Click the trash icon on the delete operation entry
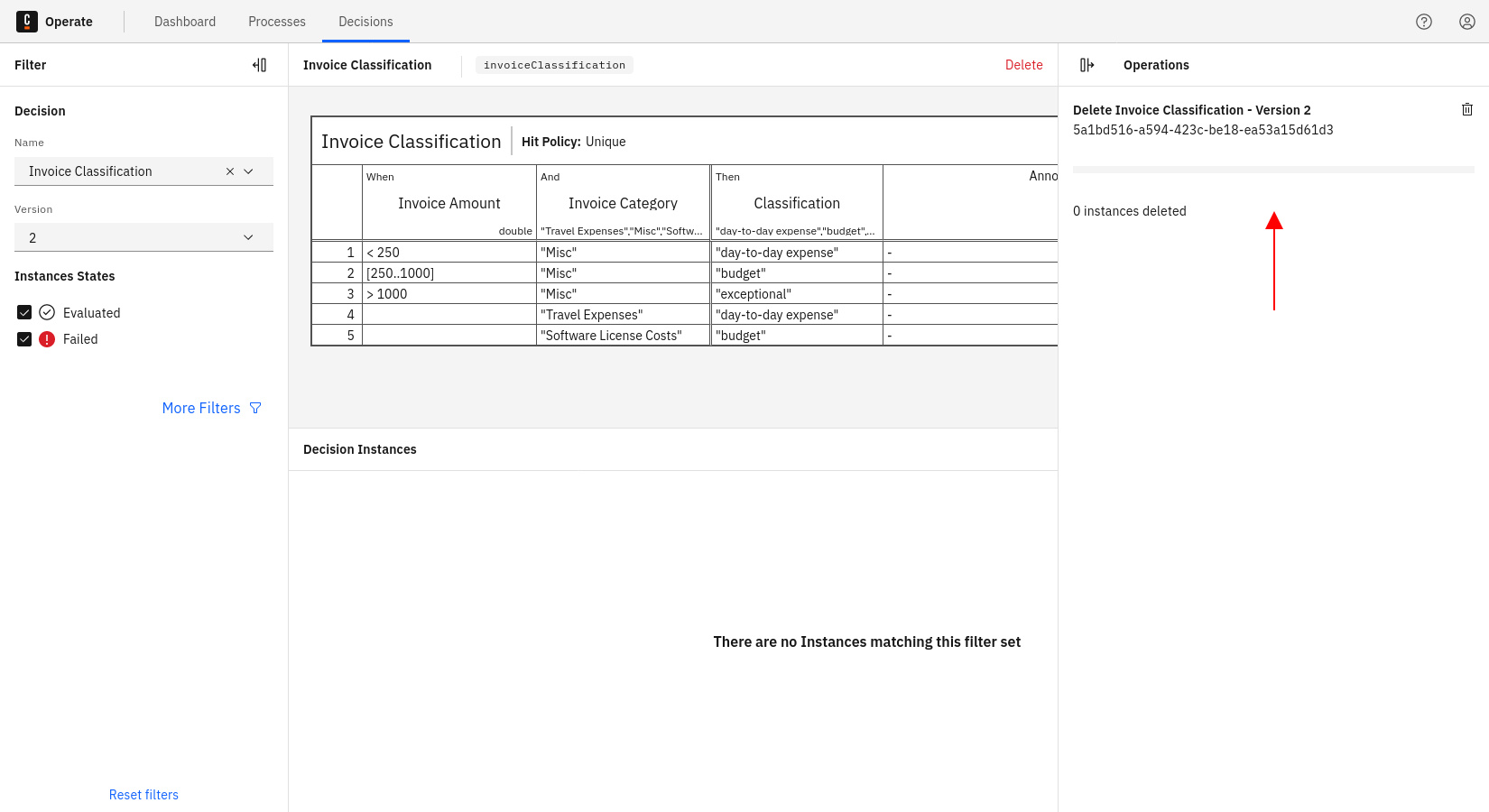Screen dimensions: 1489x812 (1467, 109)
